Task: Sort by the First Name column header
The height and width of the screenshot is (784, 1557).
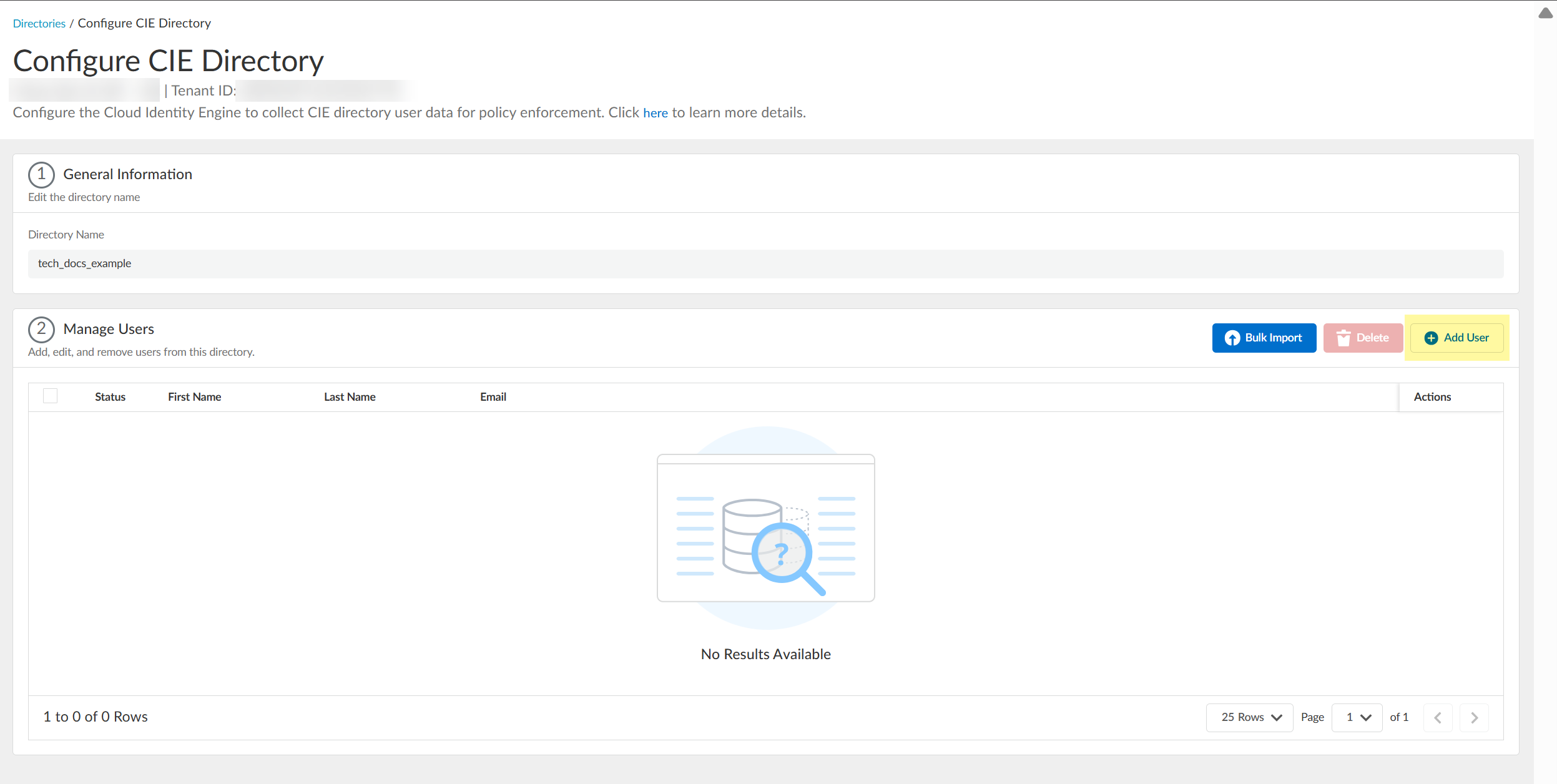Action: tap(194, 397)
